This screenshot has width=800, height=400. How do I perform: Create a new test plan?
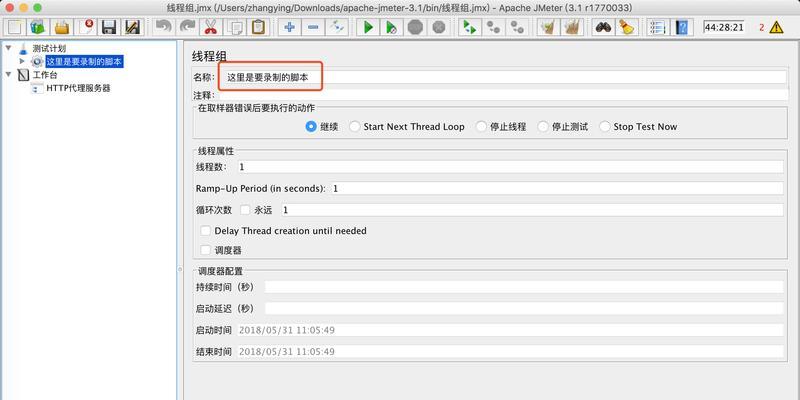pos(14,27)
